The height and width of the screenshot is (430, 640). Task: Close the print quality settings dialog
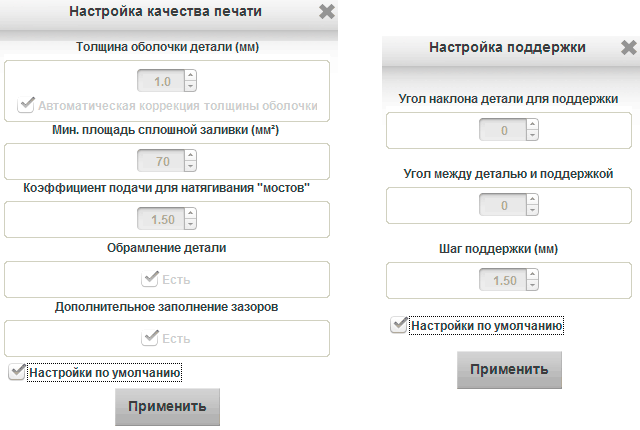326,12
